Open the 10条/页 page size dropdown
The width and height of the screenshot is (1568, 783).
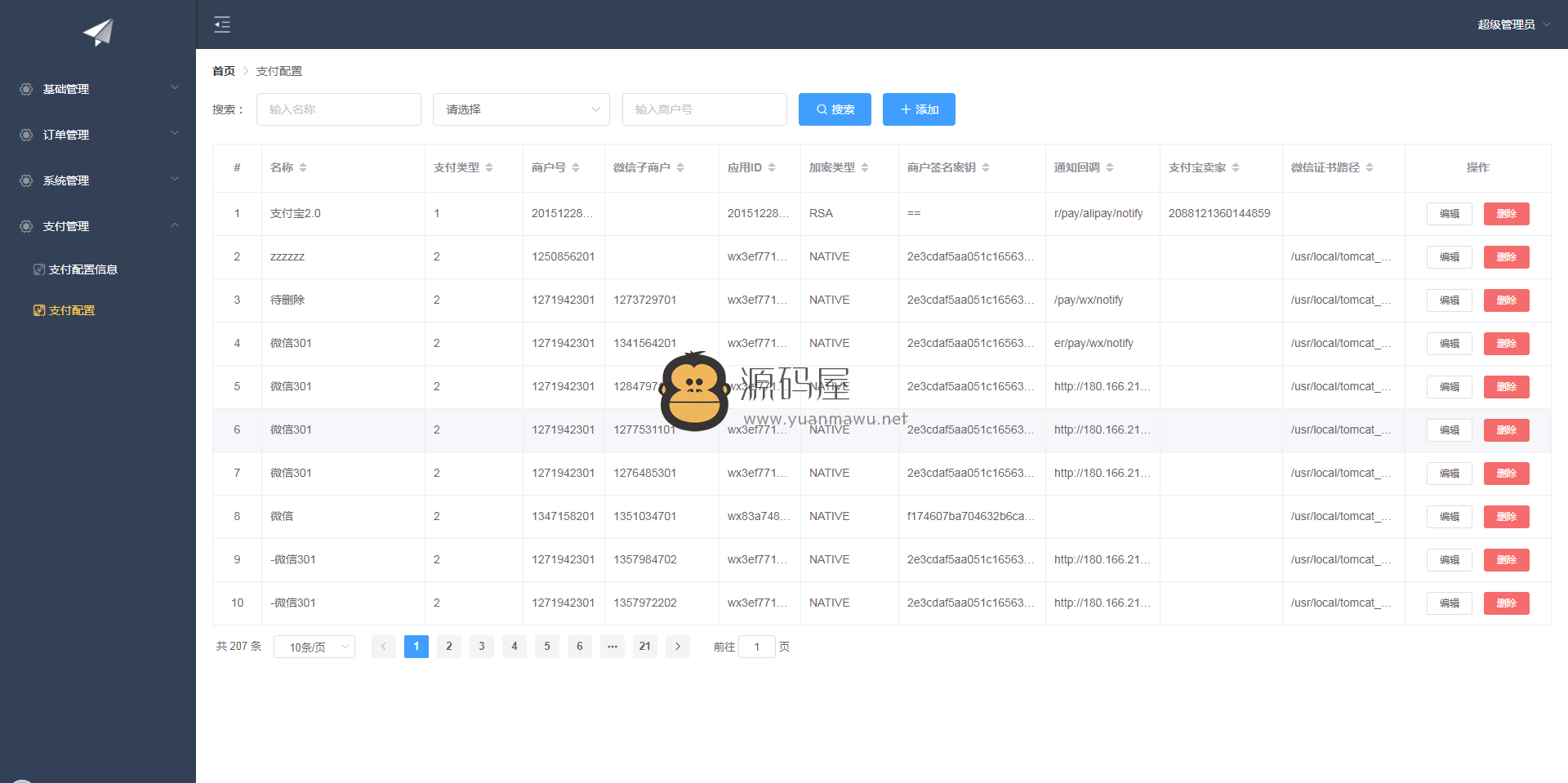tap(314, 647)
